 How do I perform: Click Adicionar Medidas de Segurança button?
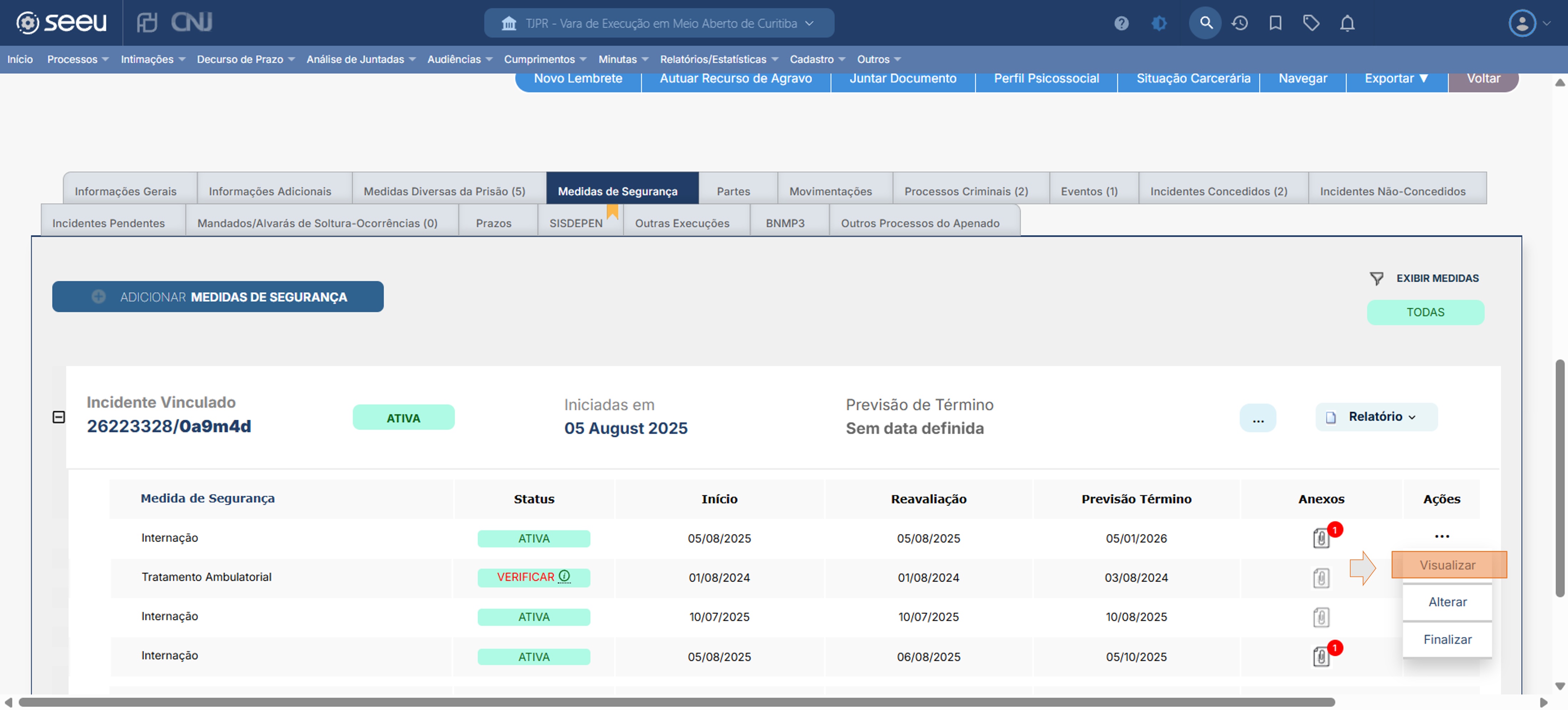coord(217,297)
